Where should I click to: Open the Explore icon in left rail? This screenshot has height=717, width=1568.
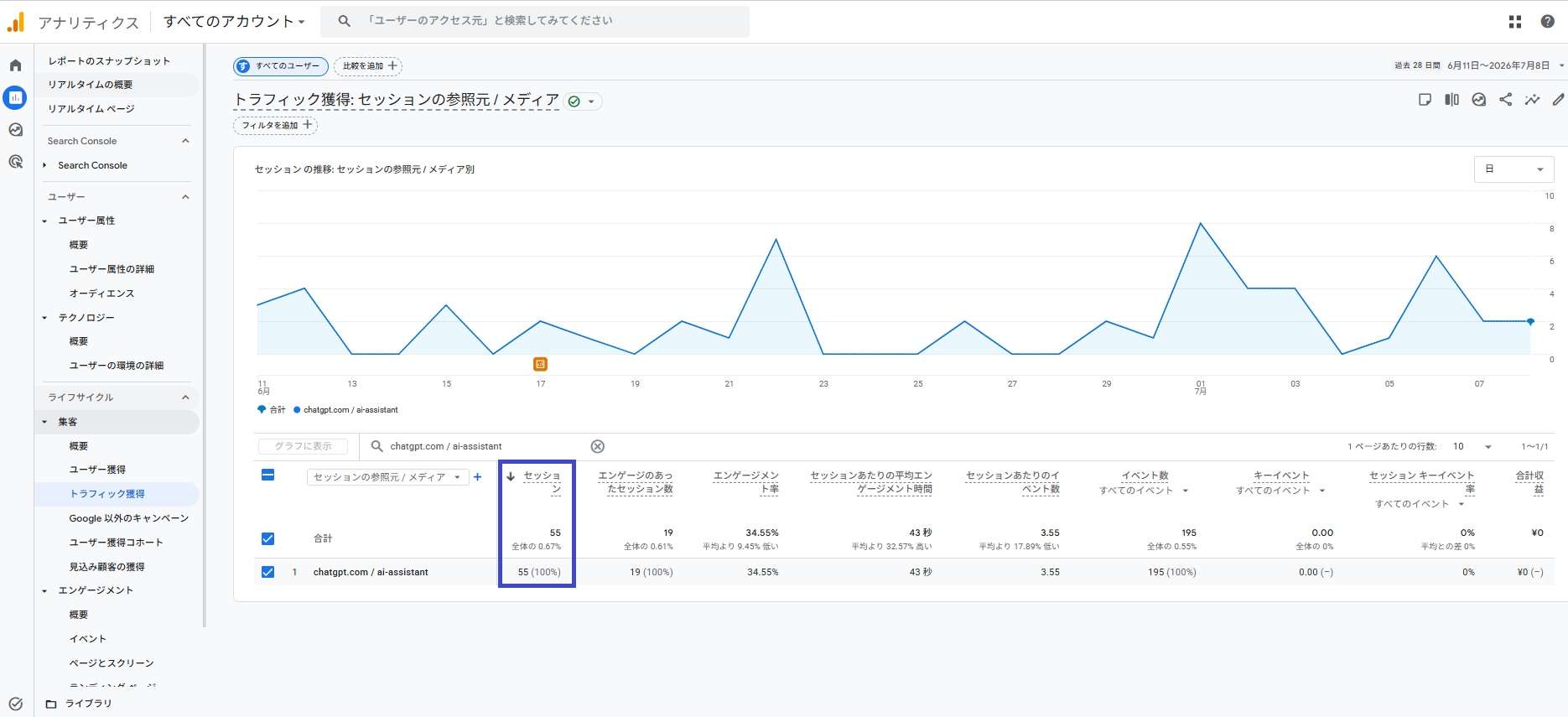click(x=15, y=130)
